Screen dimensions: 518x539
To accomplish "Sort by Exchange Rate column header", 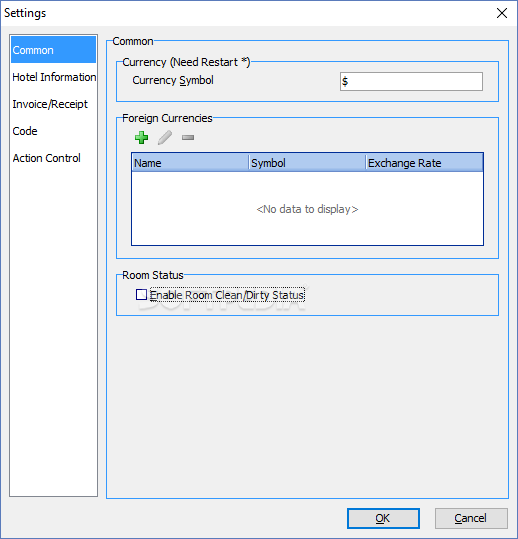I will click(424, 163).
